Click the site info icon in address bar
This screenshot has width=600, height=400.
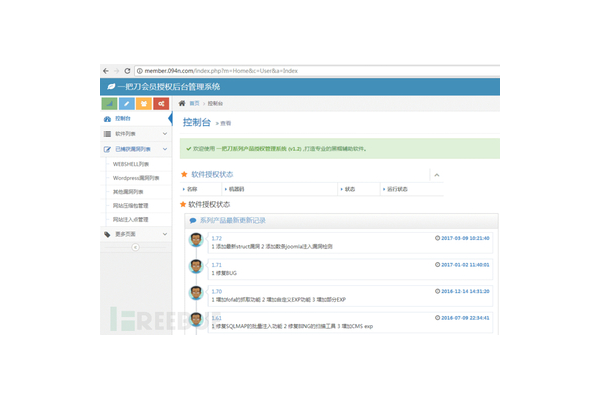pos(140,71)
